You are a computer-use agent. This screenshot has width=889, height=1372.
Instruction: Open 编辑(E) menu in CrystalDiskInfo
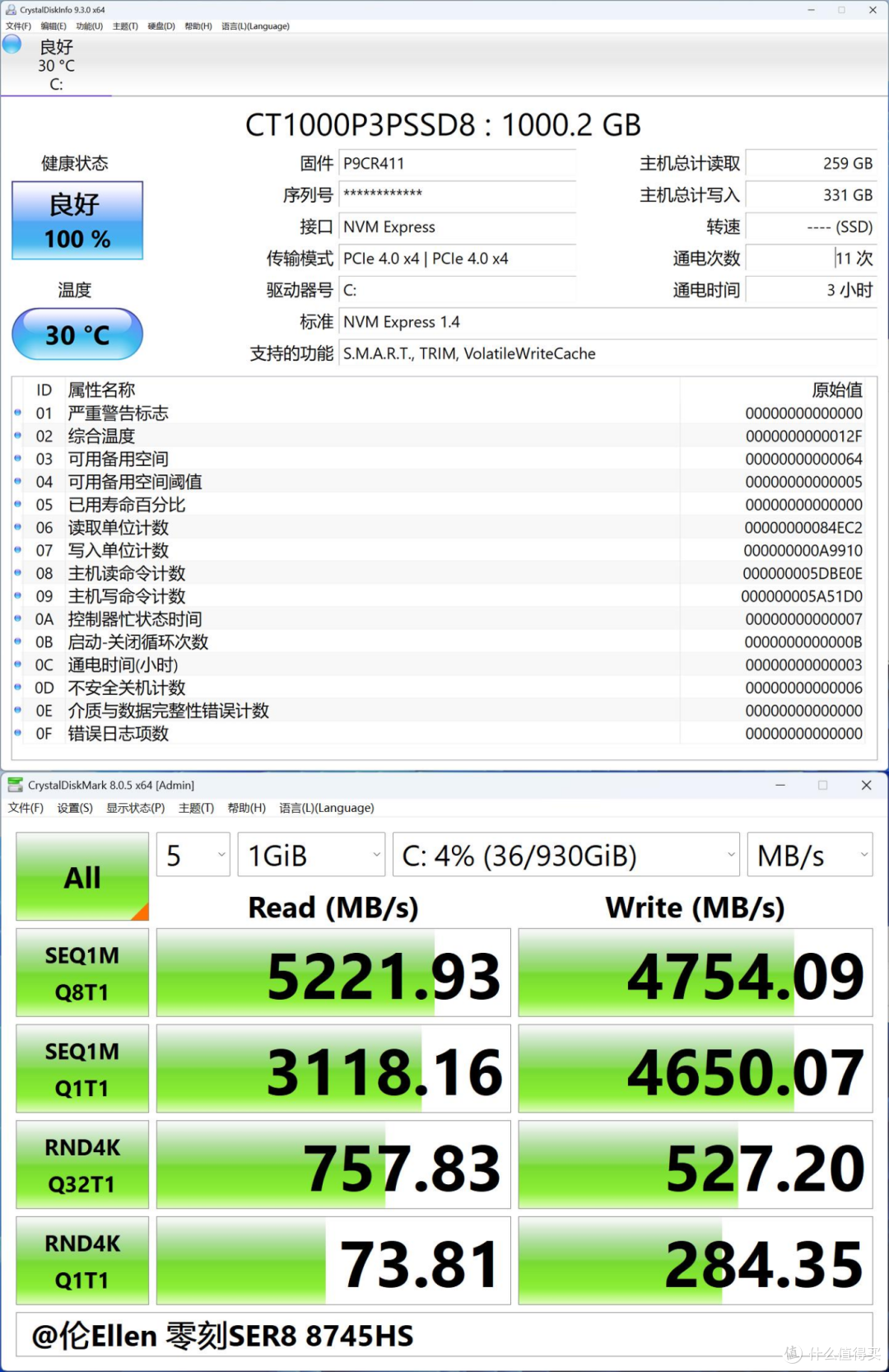(x=54, y=26)
